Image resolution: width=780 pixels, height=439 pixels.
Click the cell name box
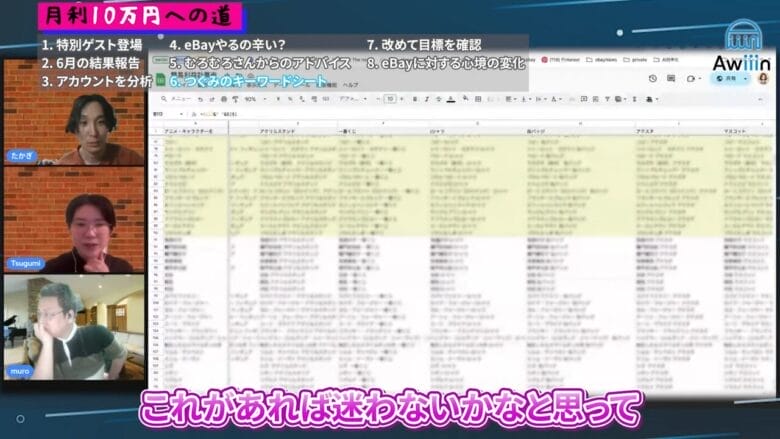pyautogui.click(x=164, y=114)
